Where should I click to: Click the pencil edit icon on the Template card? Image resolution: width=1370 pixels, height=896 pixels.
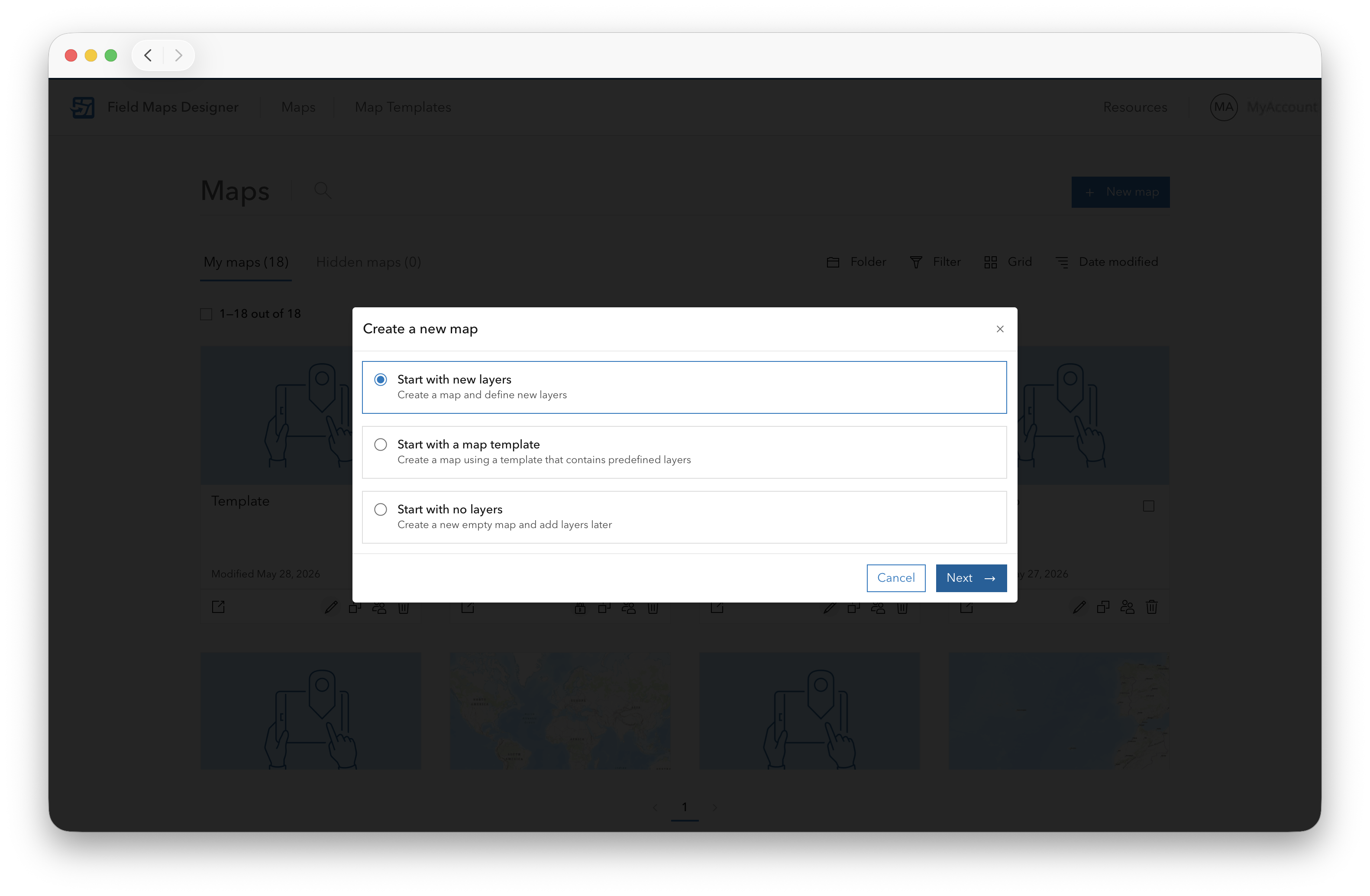pos(331,606)
